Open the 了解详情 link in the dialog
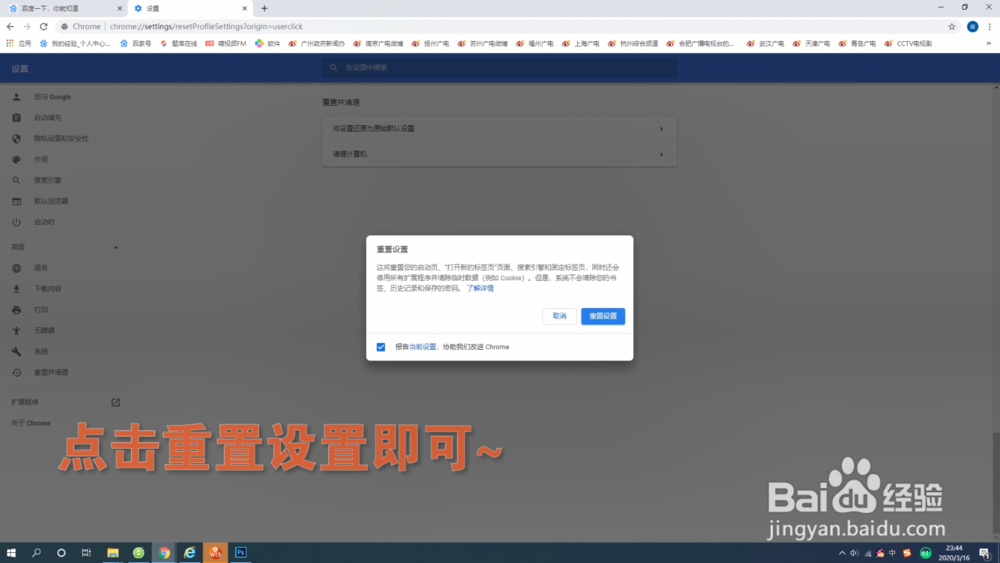 click(x=480, y=288)
